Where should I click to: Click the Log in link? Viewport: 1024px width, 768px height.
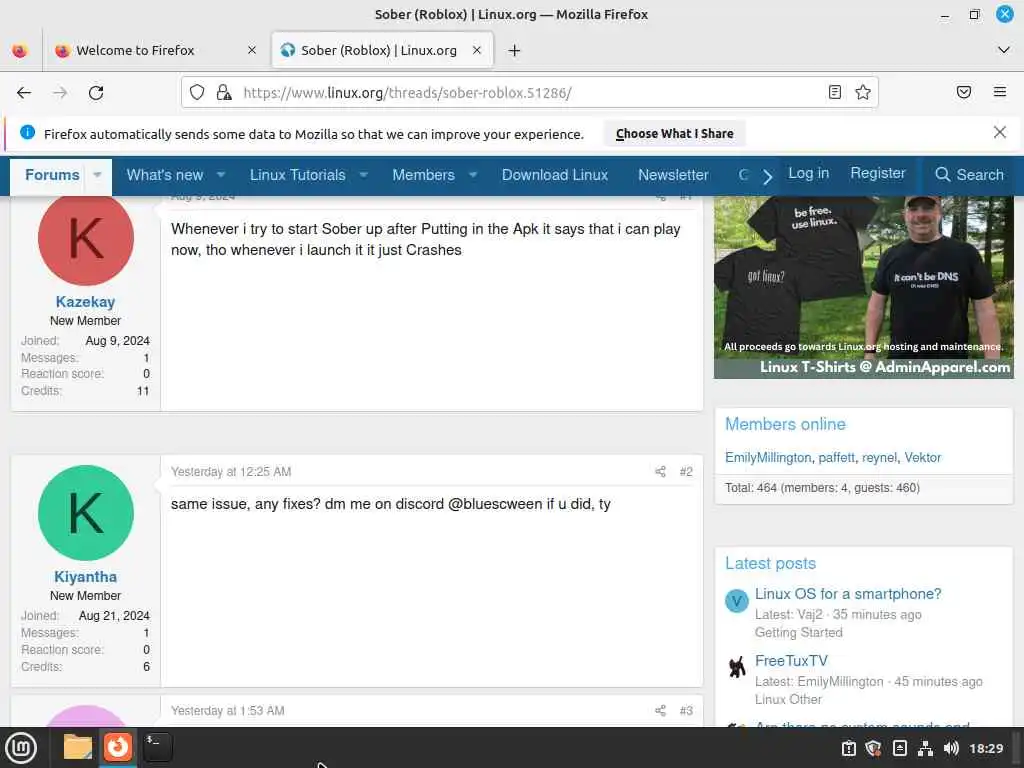[x=808, y=174]
